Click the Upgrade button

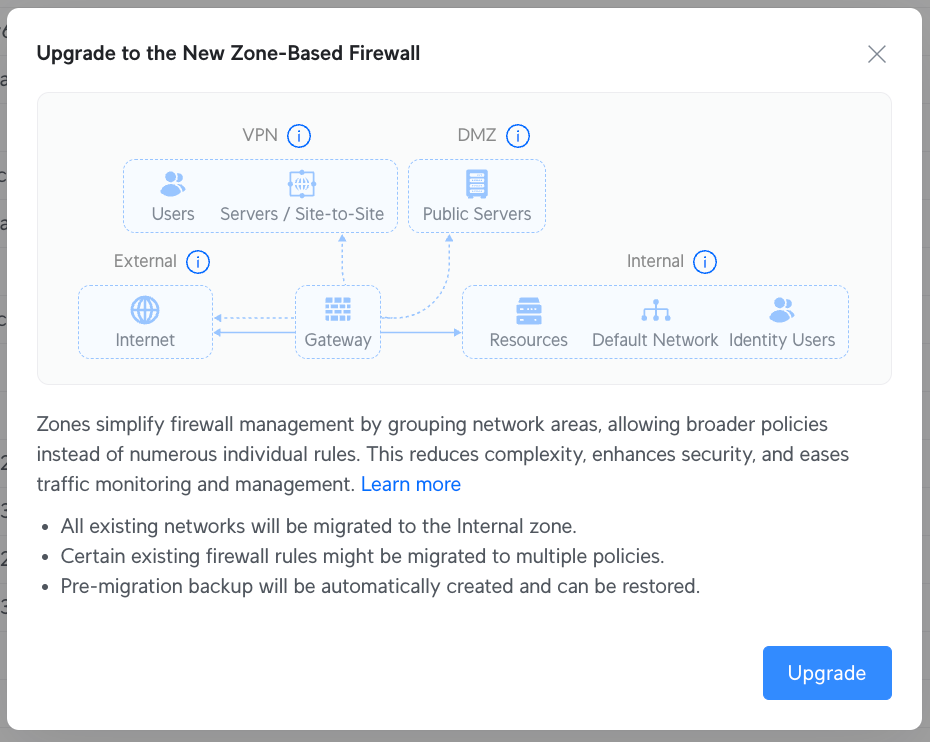[826, 672]
